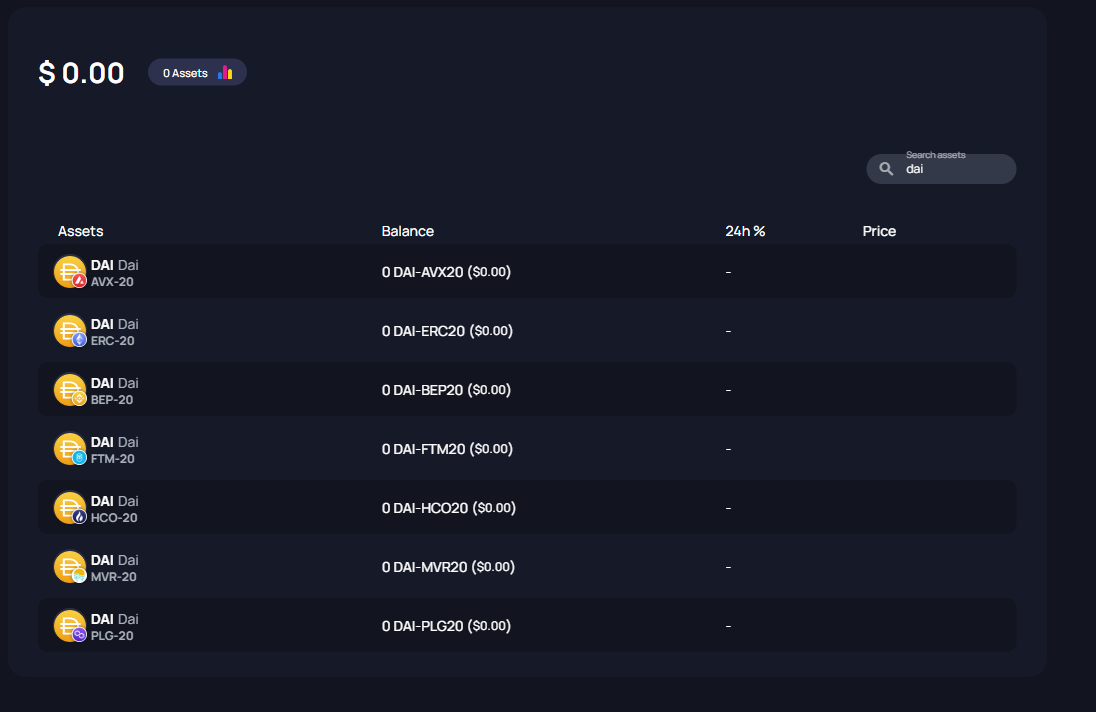
Task: Click the DAI MVR-20 coin icon
Action: [x=70, y=567]
